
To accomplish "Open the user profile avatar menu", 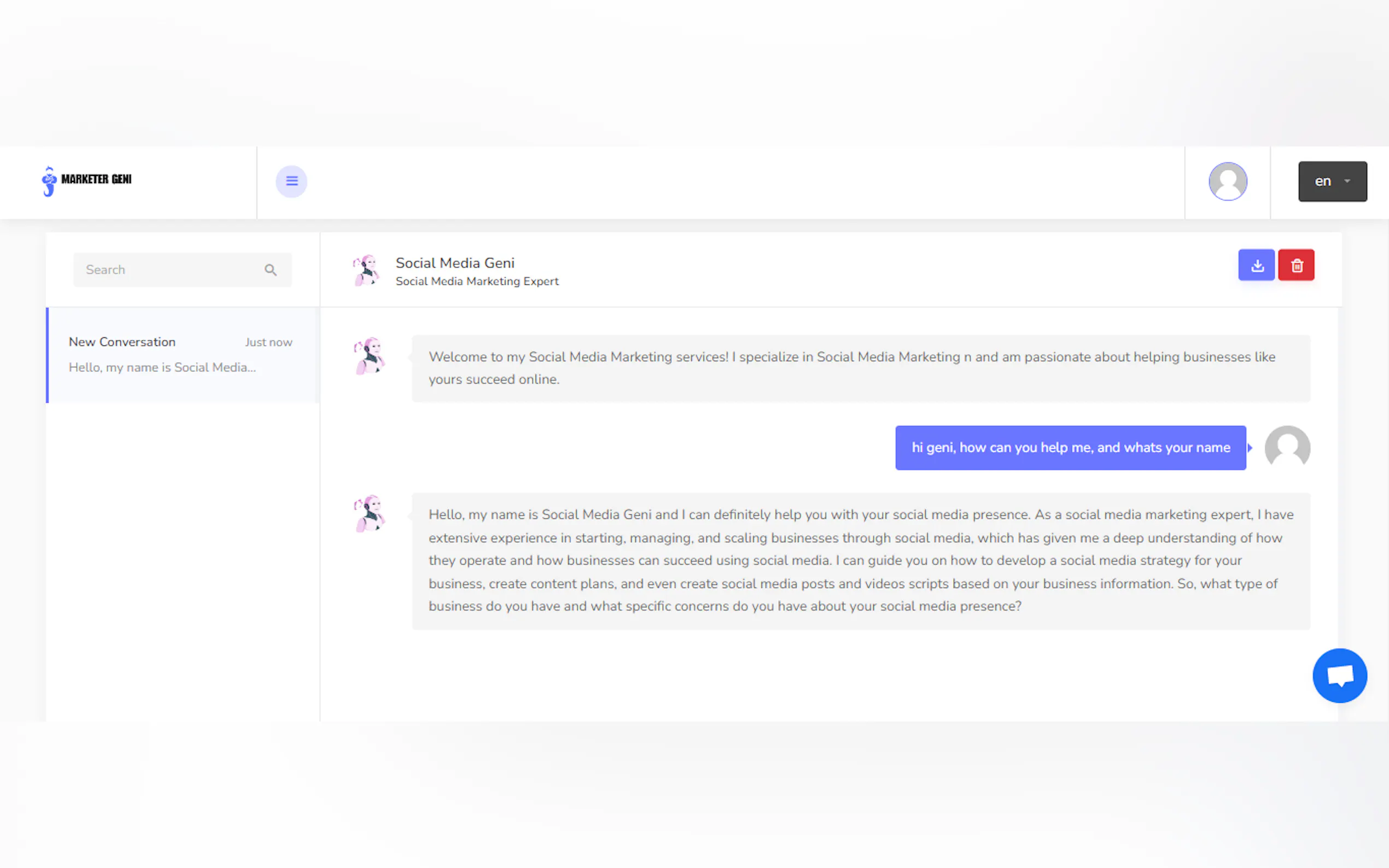I will click(x=1227, y=181).
